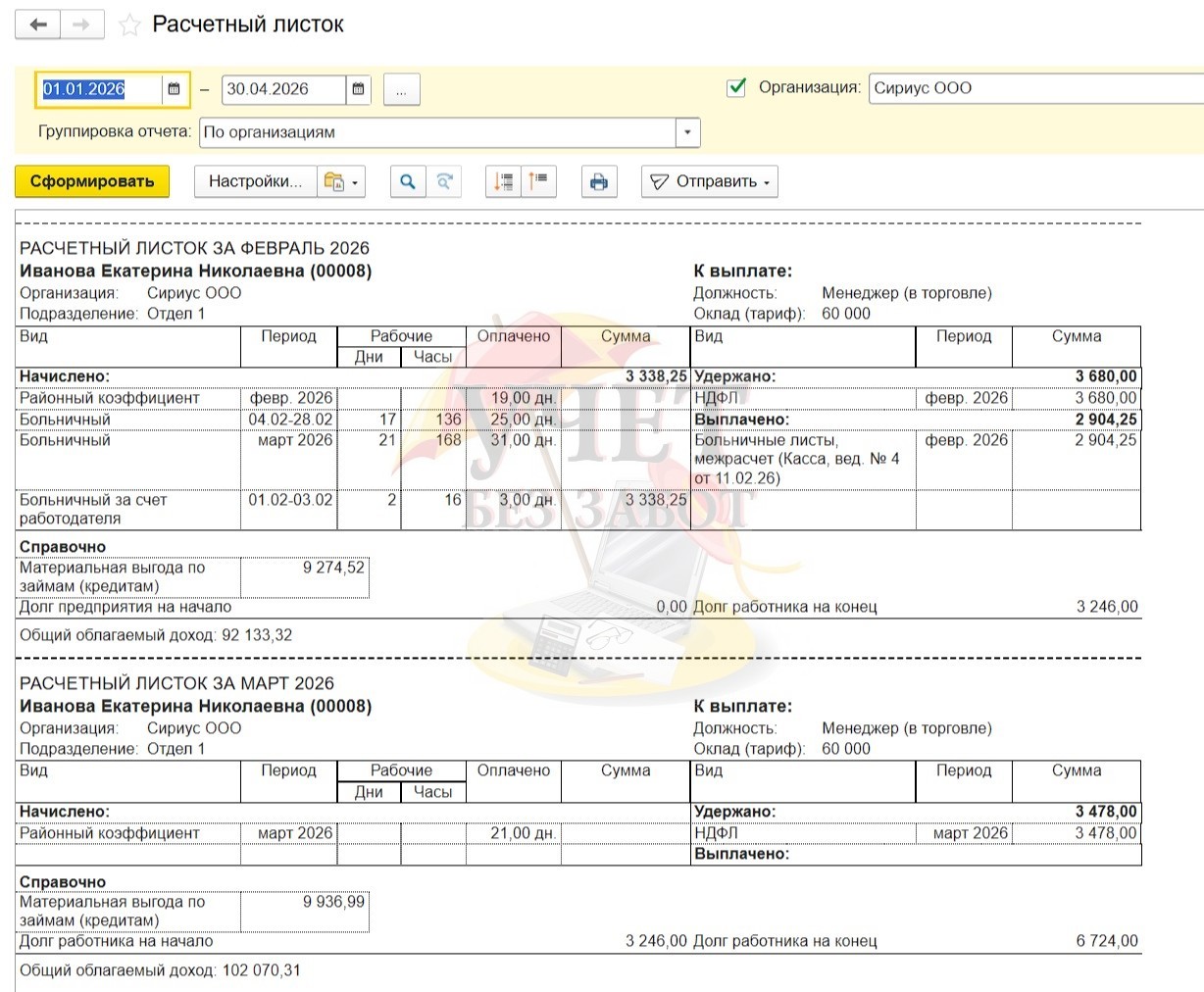Click the period selection ellipsis button
1204x992 pixels.
click(x=401, y=89)
